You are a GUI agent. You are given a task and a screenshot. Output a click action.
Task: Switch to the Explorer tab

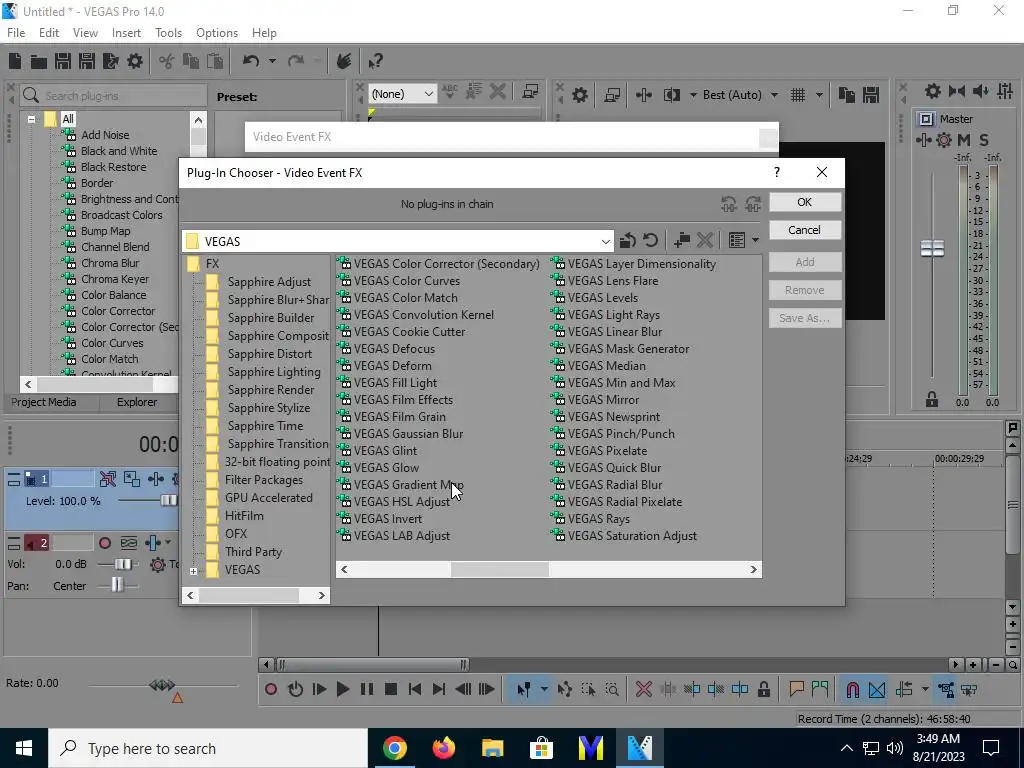[x=137, y=402]
